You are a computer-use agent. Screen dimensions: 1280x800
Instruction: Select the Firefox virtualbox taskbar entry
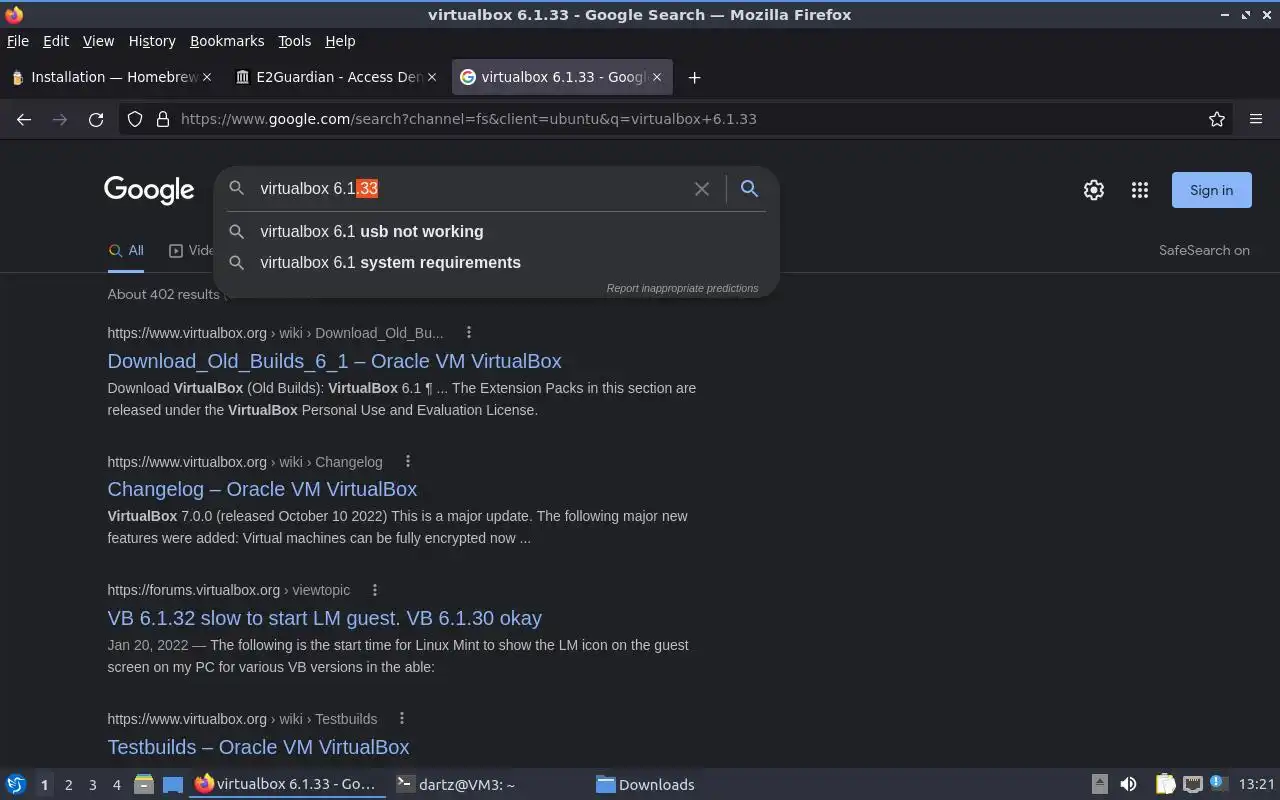[286, 784]
